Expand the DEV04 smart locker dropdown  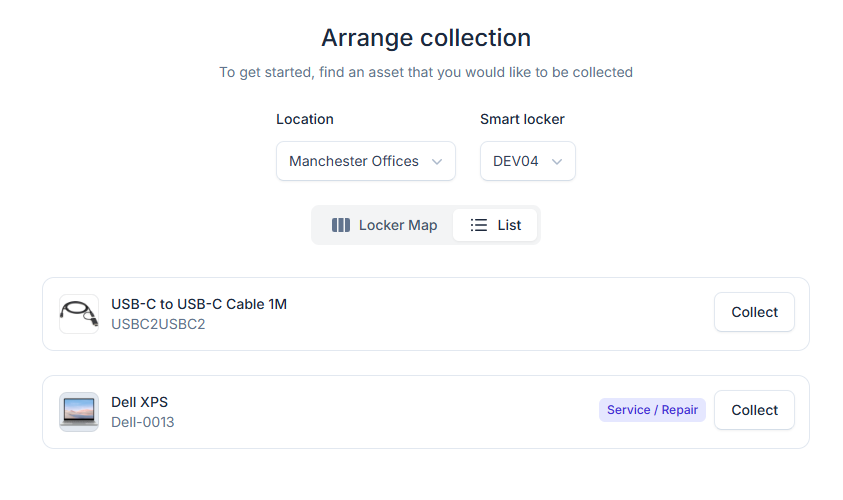pyautogui.click(x=527, y=161)
